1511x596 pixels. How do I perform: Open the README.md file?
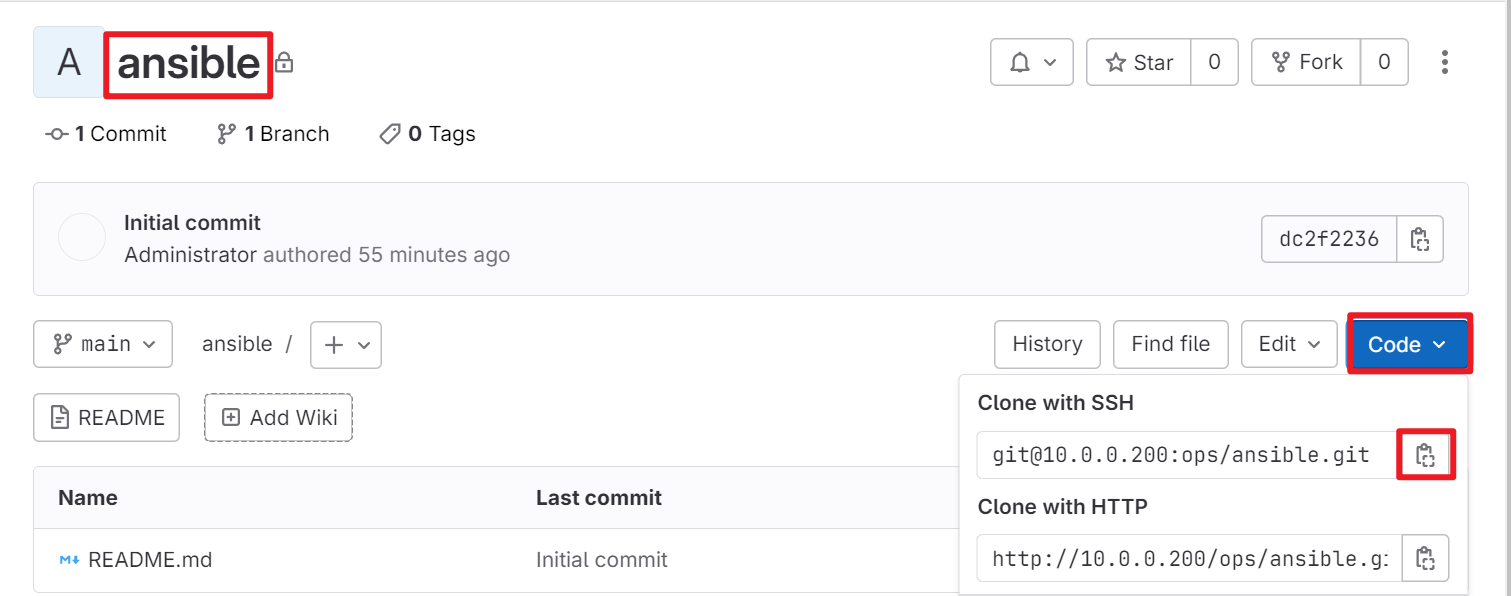pyautogui.click(x=150, y=560)
